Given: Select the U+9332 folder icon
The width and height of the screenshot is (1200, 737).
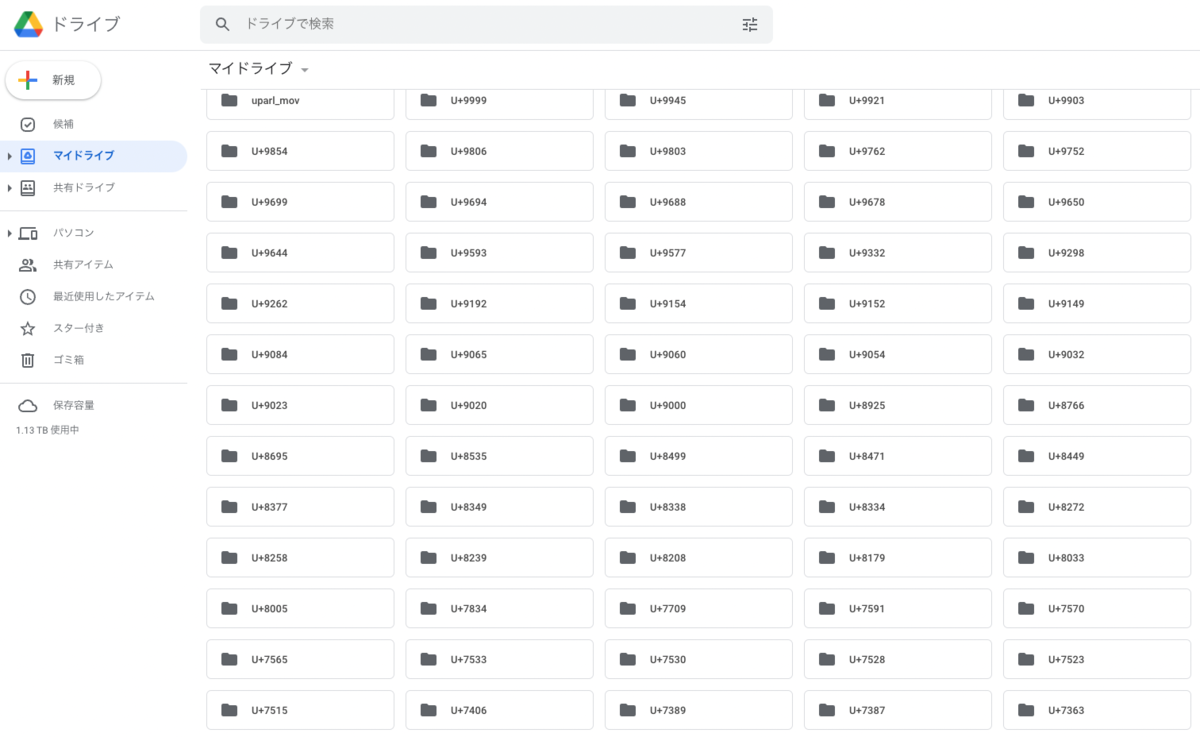Looking at the screenshot, I should 827,253.
